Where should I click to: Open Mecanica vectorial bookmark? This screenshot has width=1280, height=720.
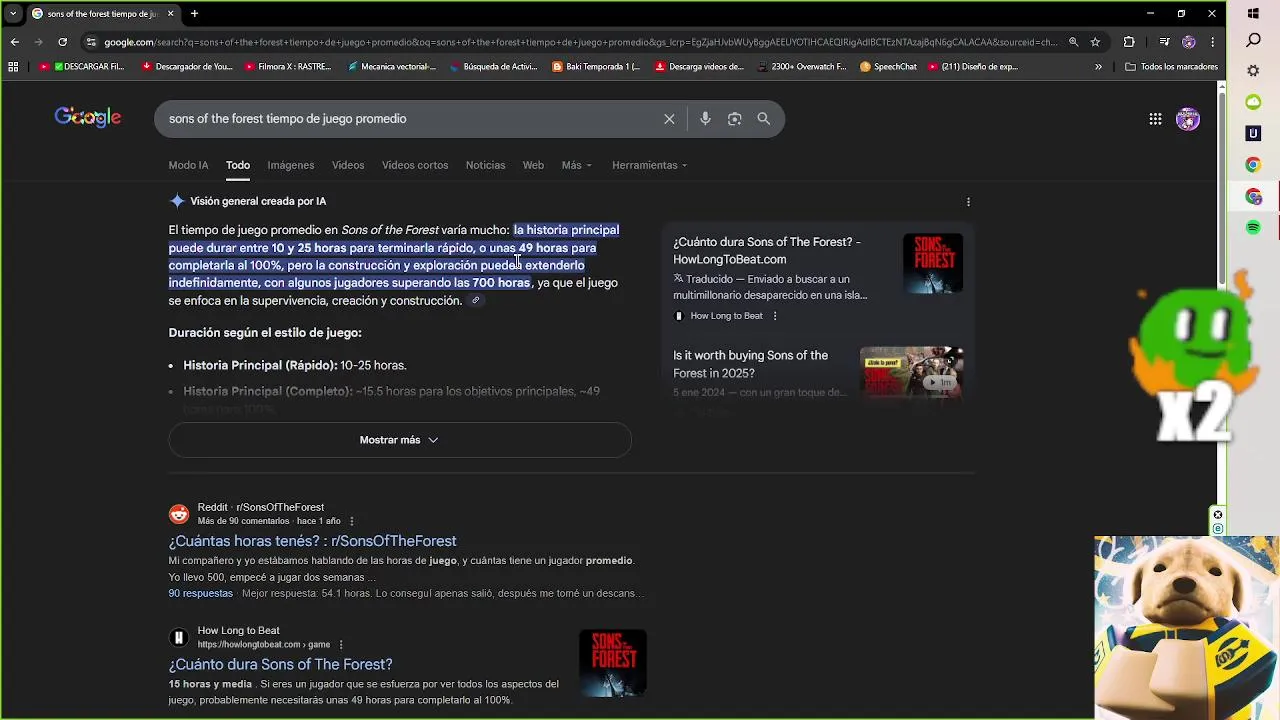click(392, 67)
